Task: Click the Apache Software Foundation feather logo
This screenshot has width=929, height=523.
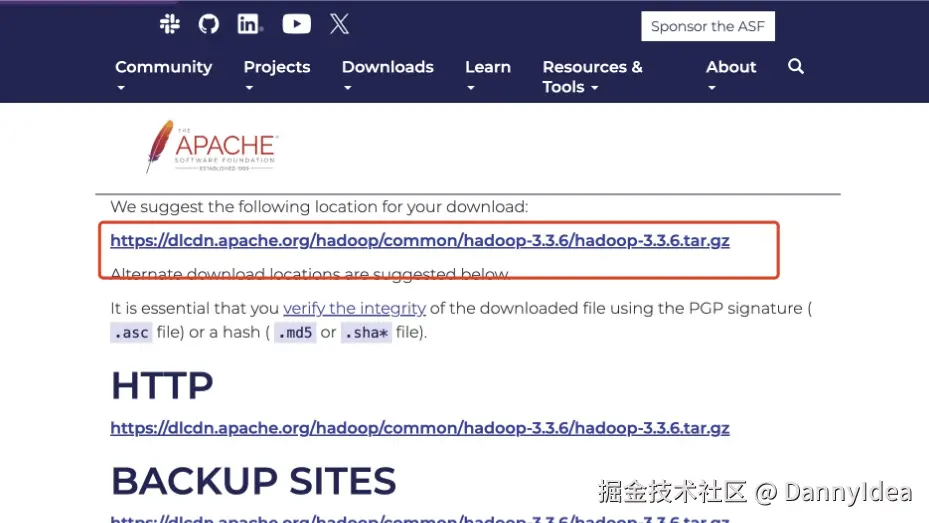Action: (212, 146)
